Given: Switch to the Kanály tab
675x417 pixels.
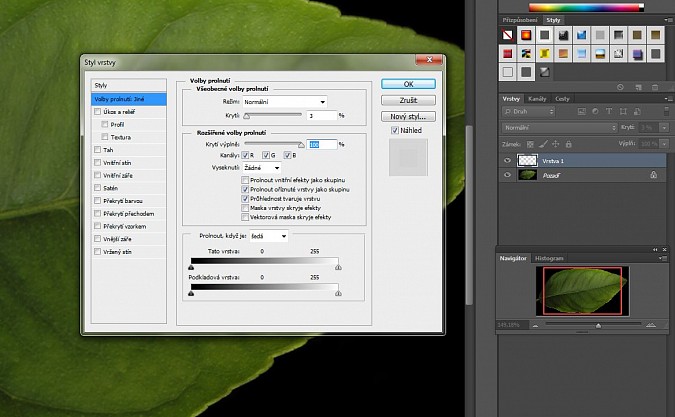Looking at the screenshot, I should 537,99.
